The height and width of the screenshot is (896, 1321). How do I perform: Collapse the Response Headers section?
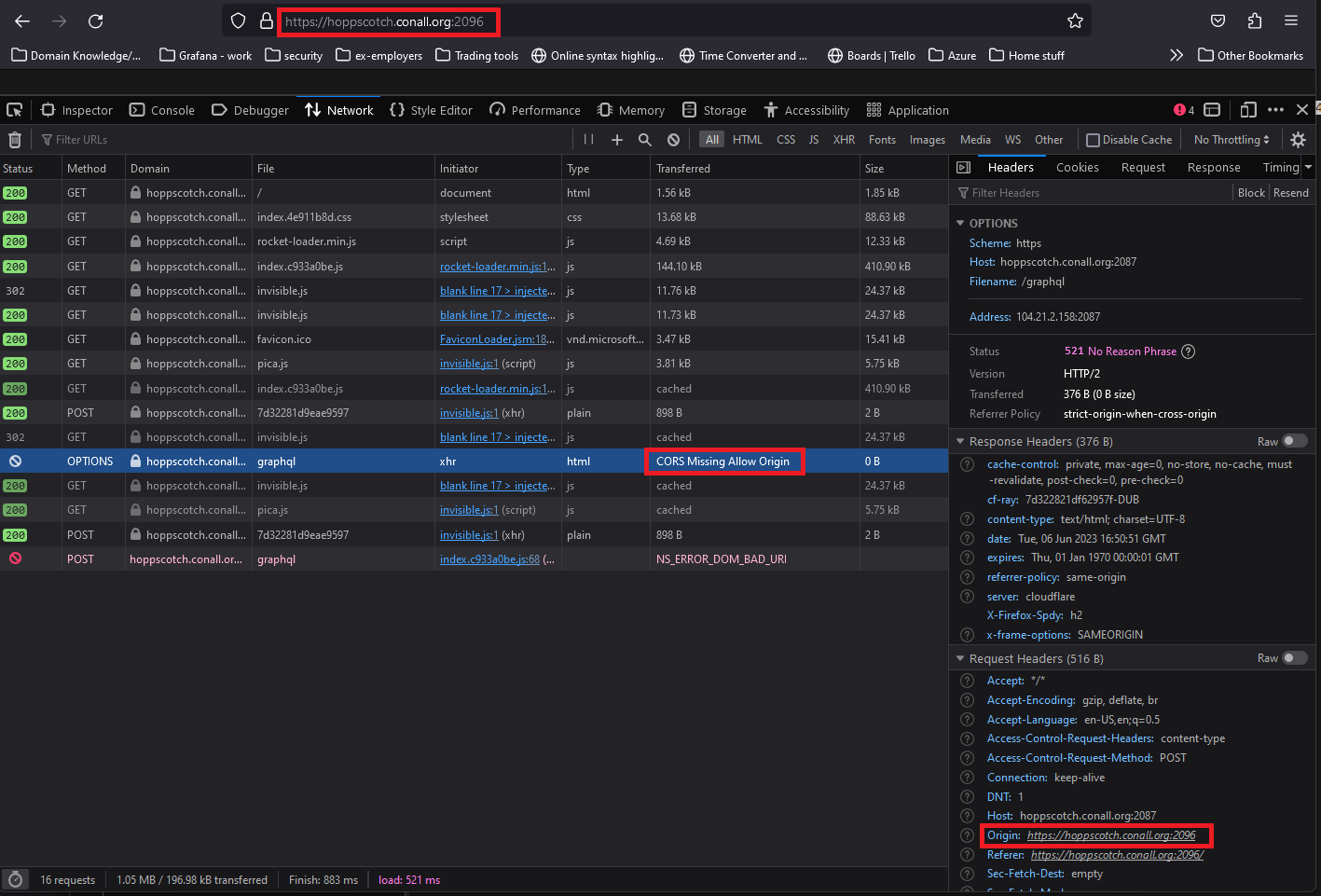pos(961,441)
